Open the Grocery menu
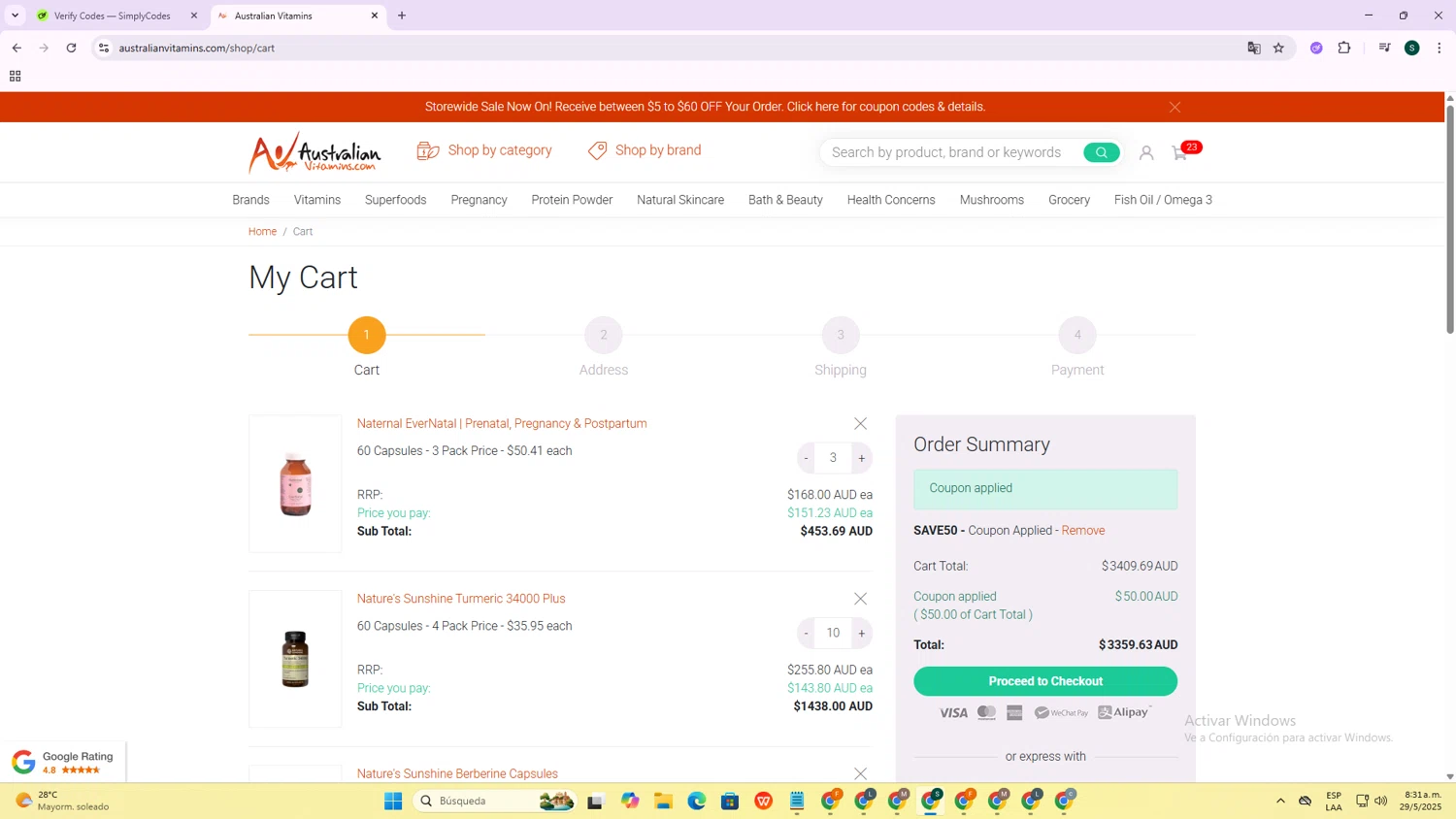 (1069, 200)
